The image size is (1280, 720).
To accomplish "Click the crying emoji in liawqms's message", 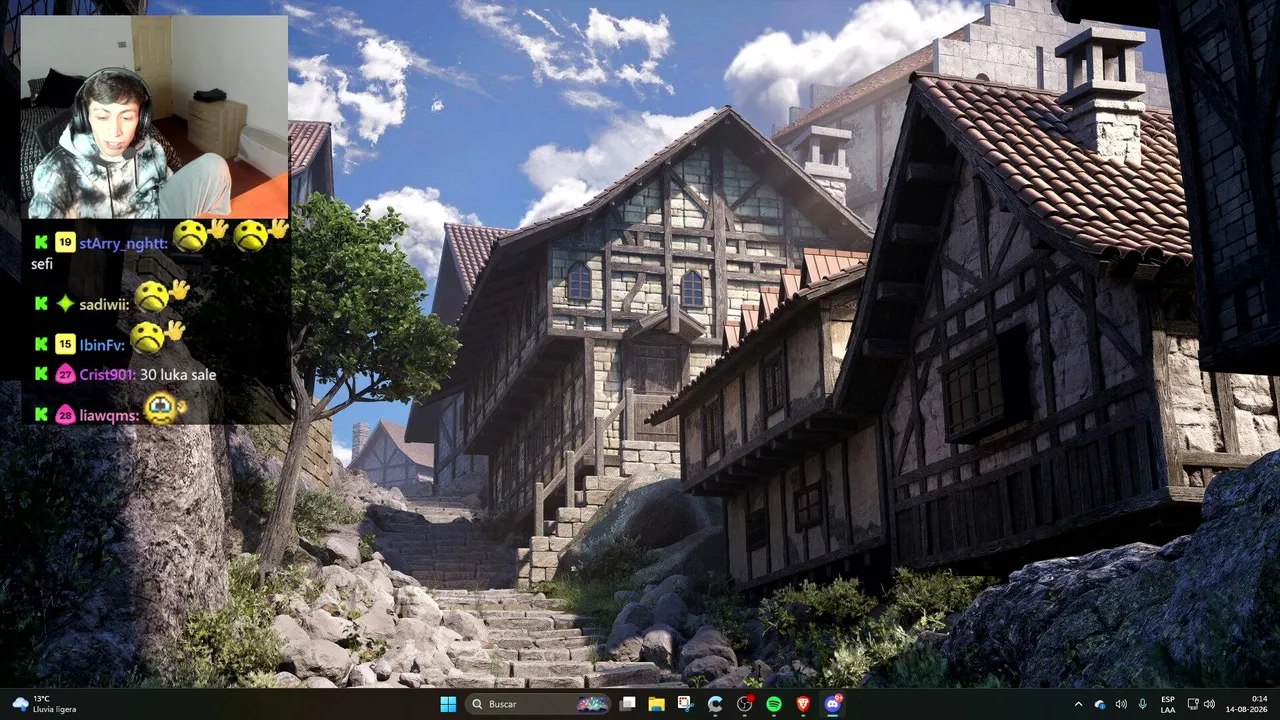I will click(x=164, y=408).
